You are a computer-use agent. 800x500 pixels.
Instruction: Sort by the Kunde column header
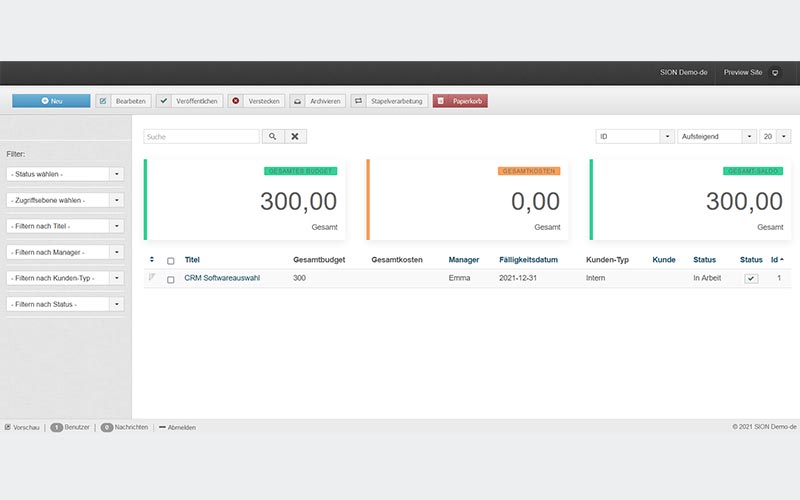pos(664,260)
